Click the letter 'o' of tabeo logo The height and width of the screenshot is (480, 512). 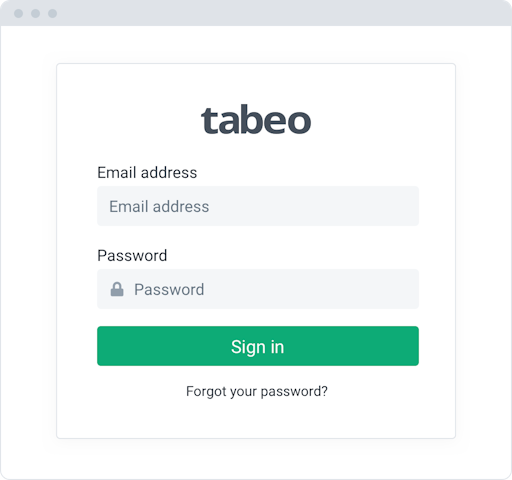299,122
